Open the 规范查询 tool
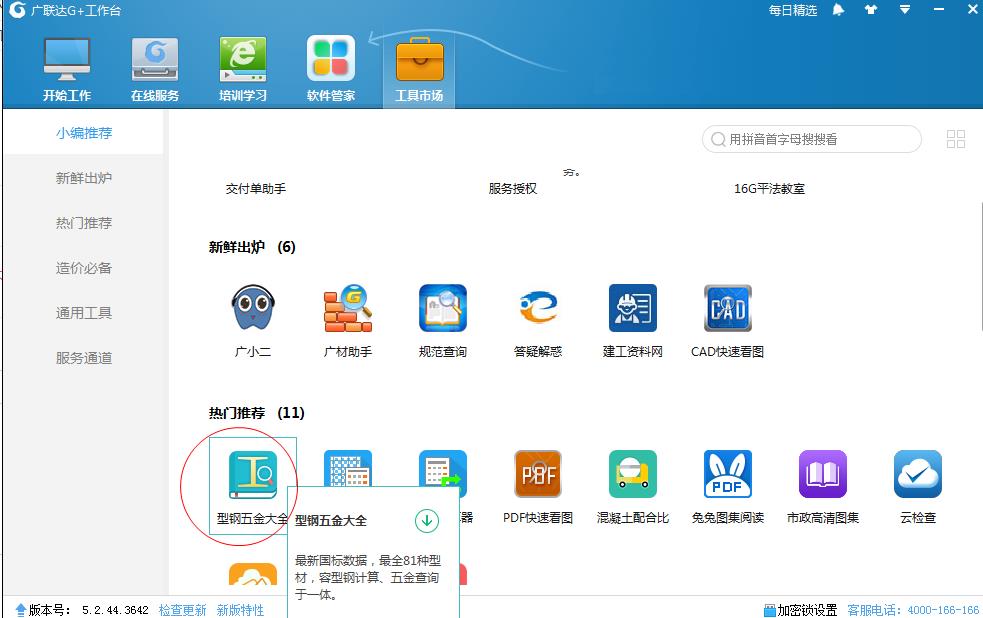983x618 pixels. (443, 308)
